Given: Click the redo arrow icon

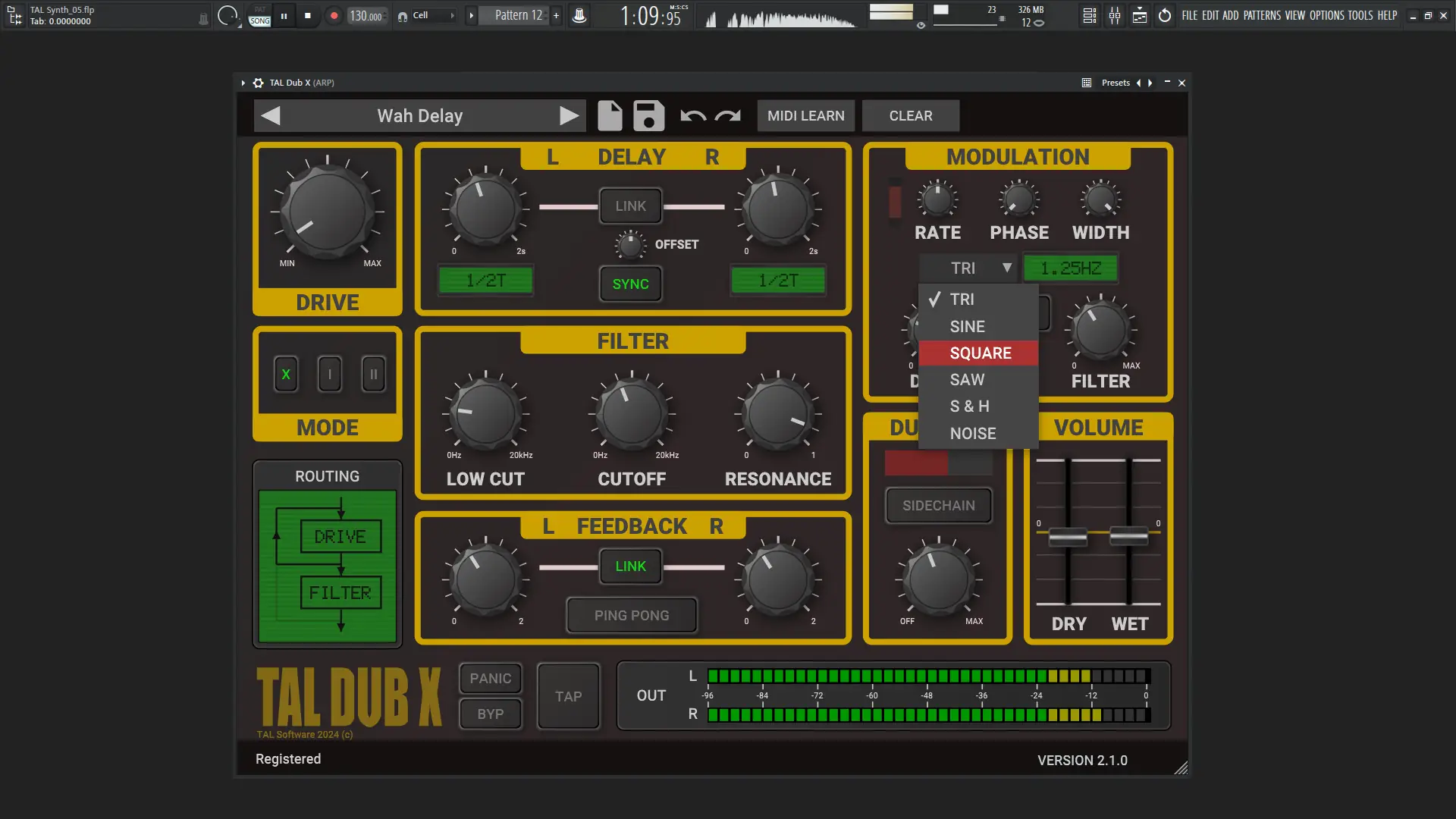Looking at the screenshot, I should [728, 116].
